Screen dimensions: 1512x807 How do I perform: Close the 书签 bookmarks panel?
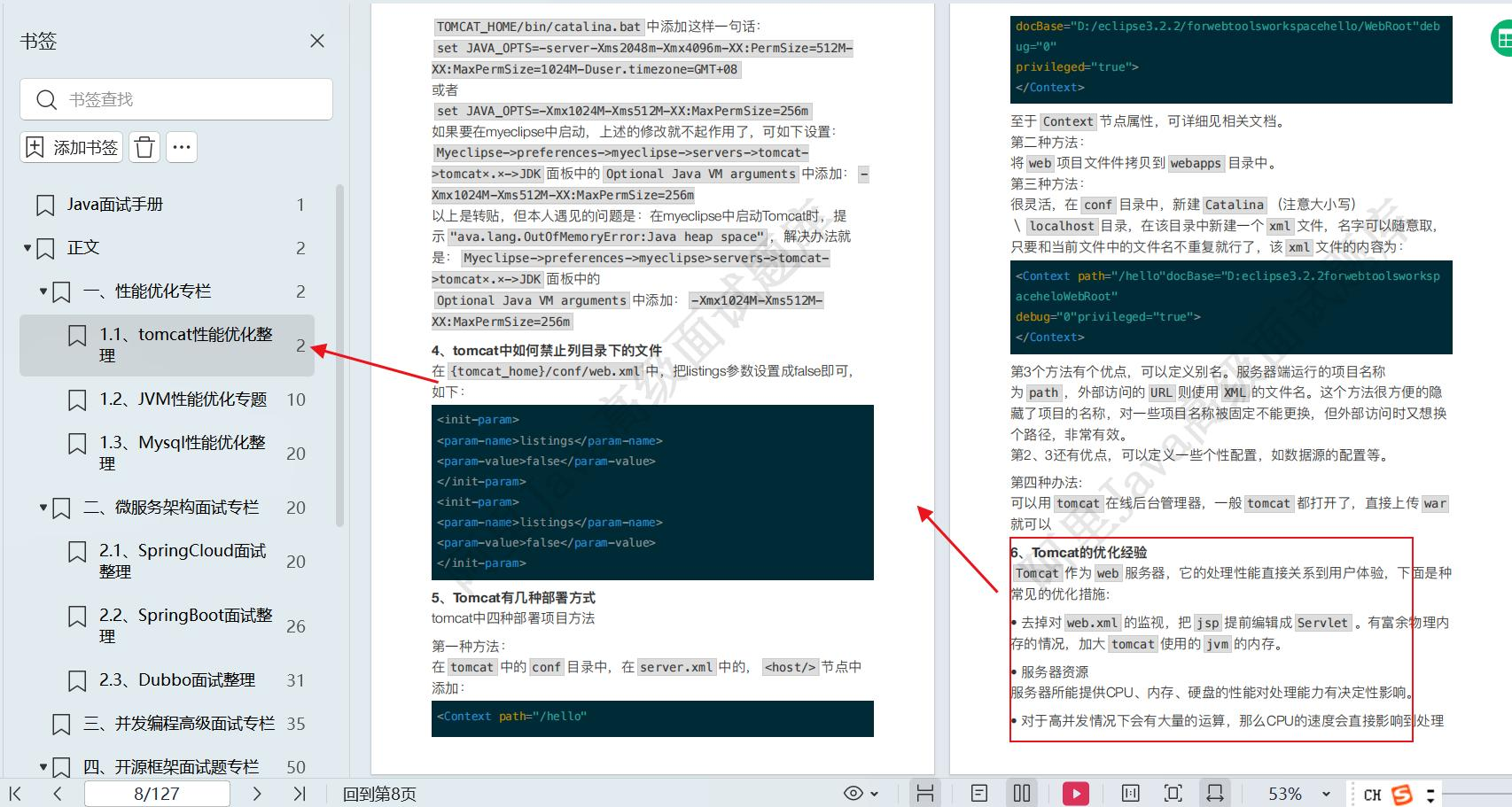317,41
